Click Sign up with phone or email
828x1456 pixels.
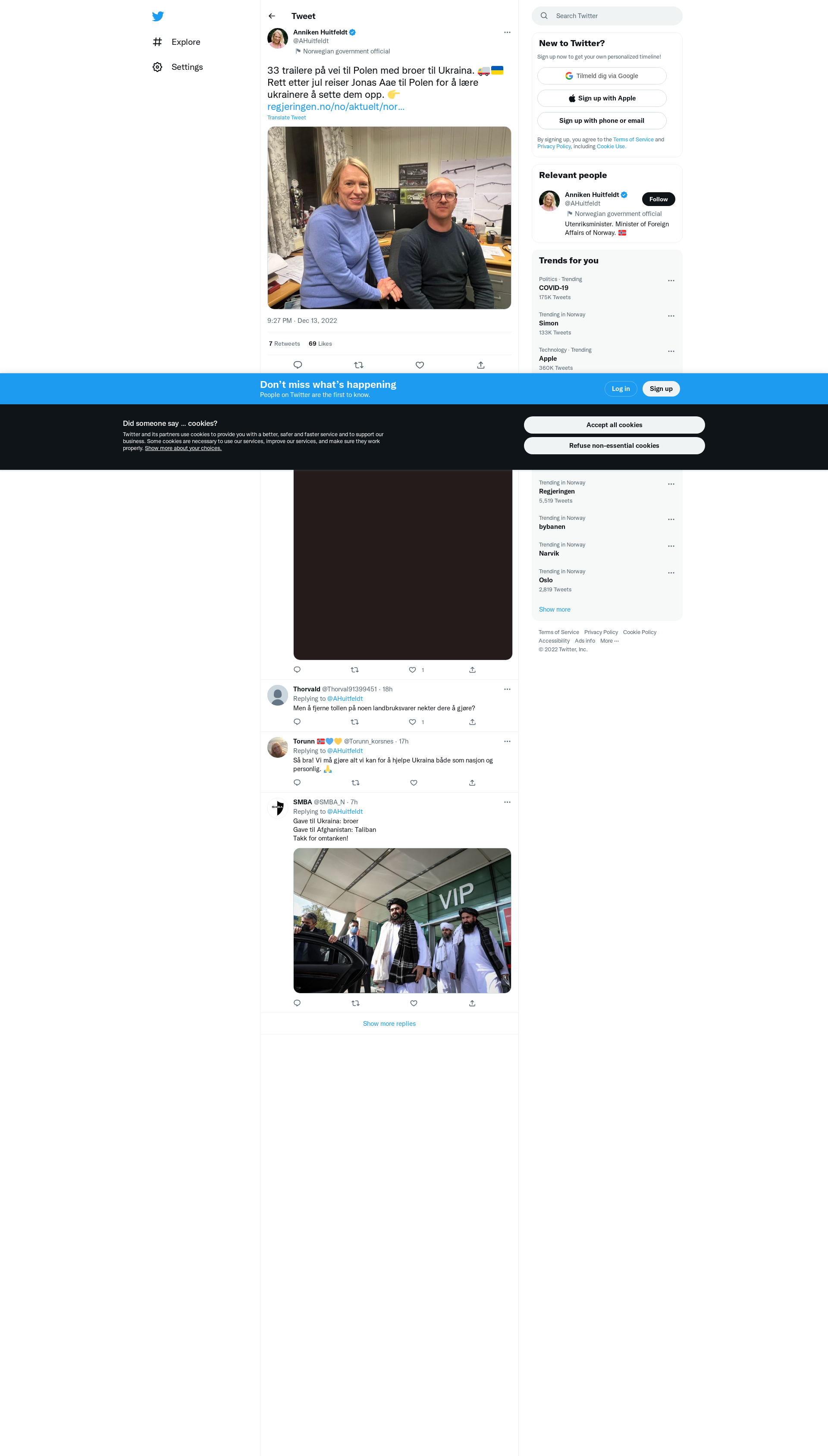pyautogui.click(x=602, y=121)
